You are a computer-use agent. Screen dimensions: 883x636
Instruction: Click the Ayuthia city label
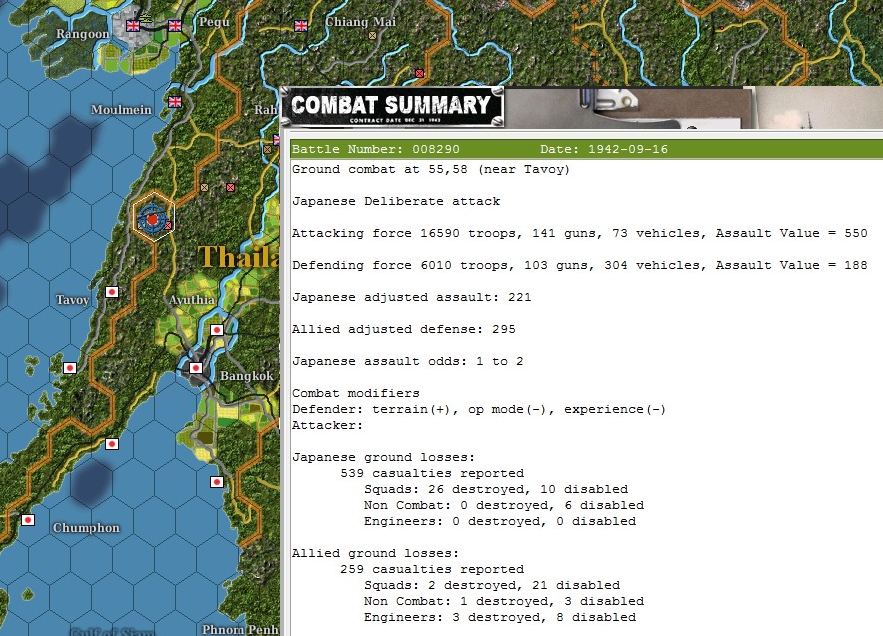tap(192, 300)
